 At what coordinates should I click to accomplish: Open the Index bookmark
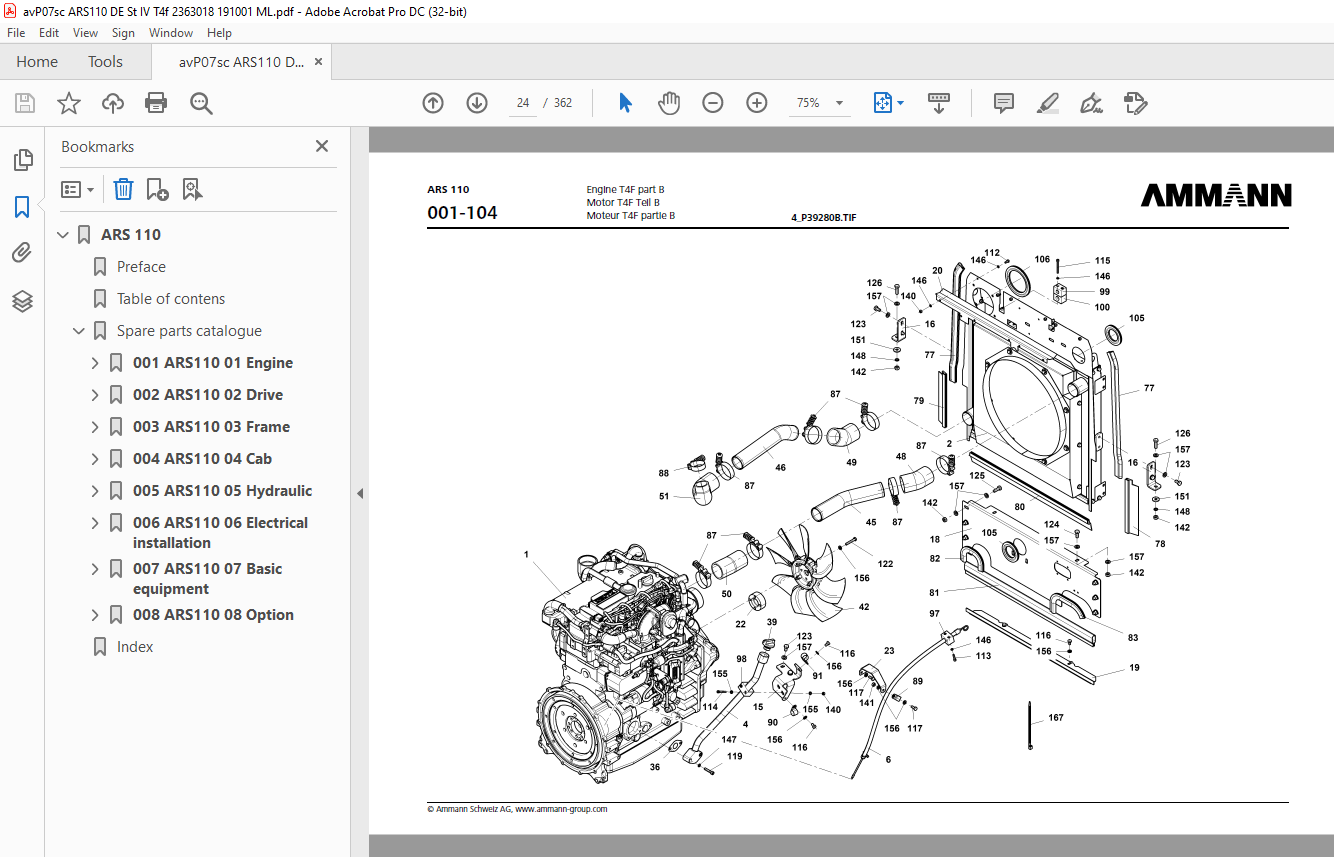click(x=135, y=647)
